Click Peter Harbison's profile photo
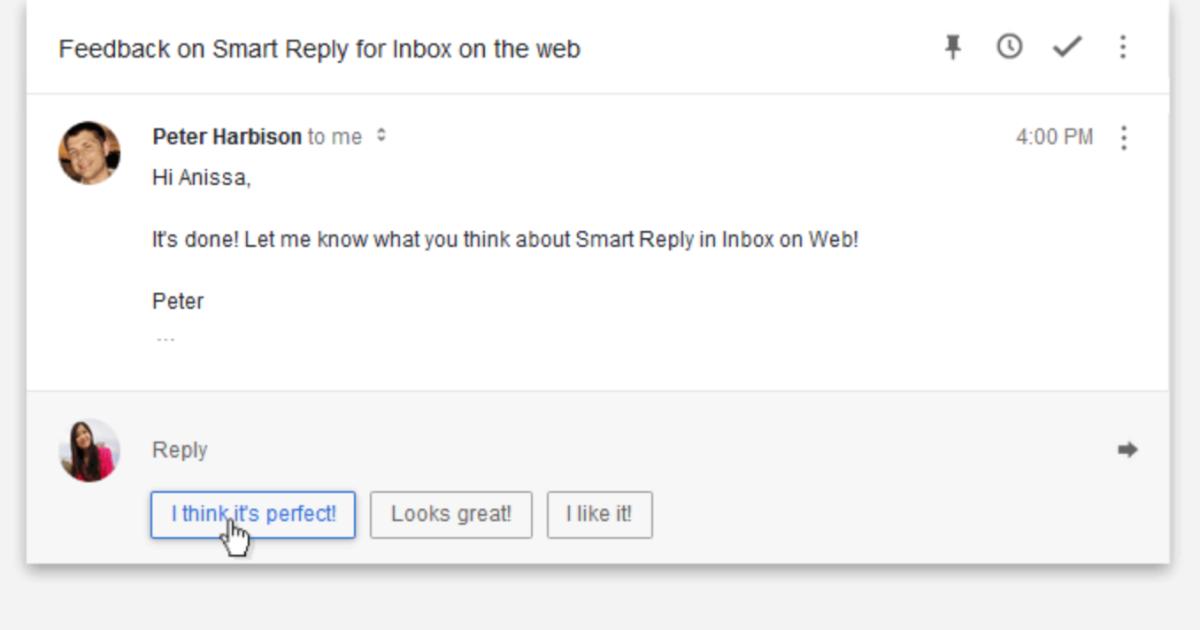 pos(89,153)
